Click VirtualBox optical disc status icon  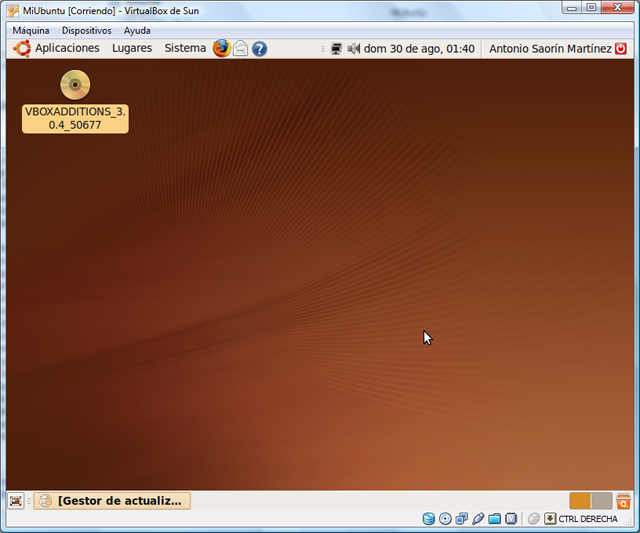pyautogui.click(x=445, y=519)
